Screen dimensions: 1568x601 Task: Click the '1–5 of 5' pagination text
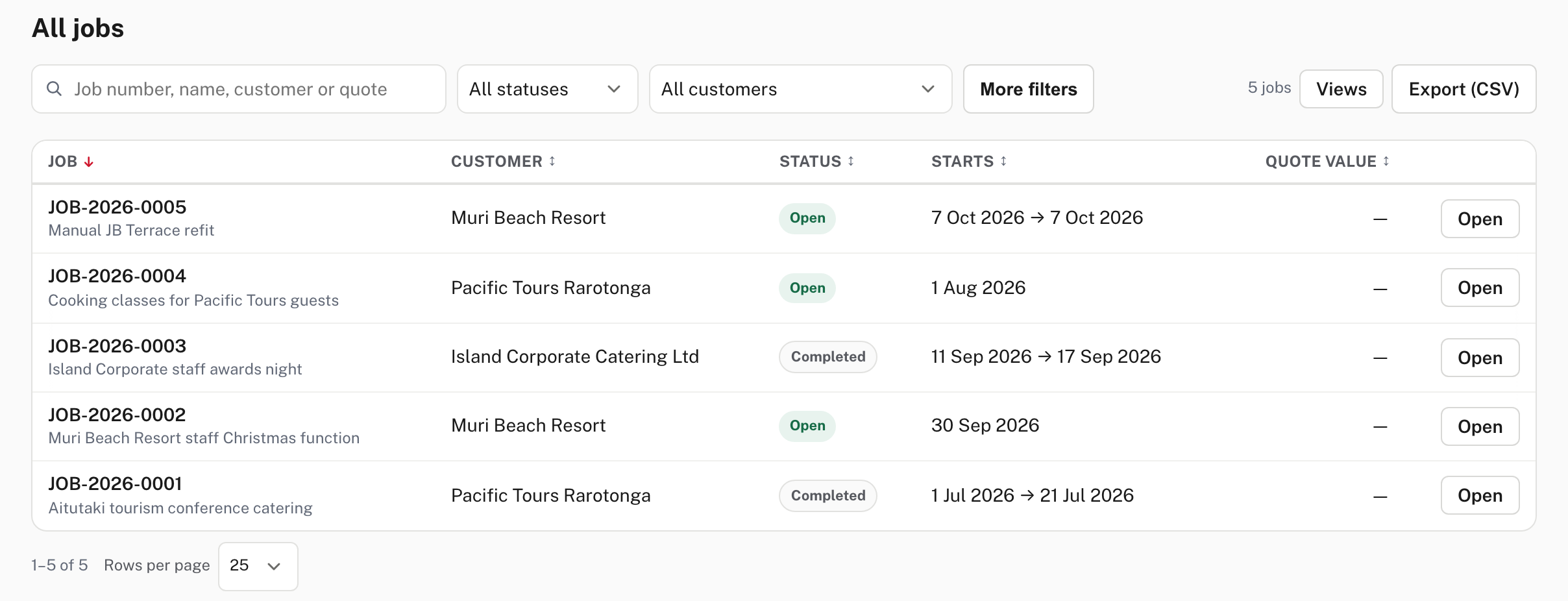[x=60, y=565]
